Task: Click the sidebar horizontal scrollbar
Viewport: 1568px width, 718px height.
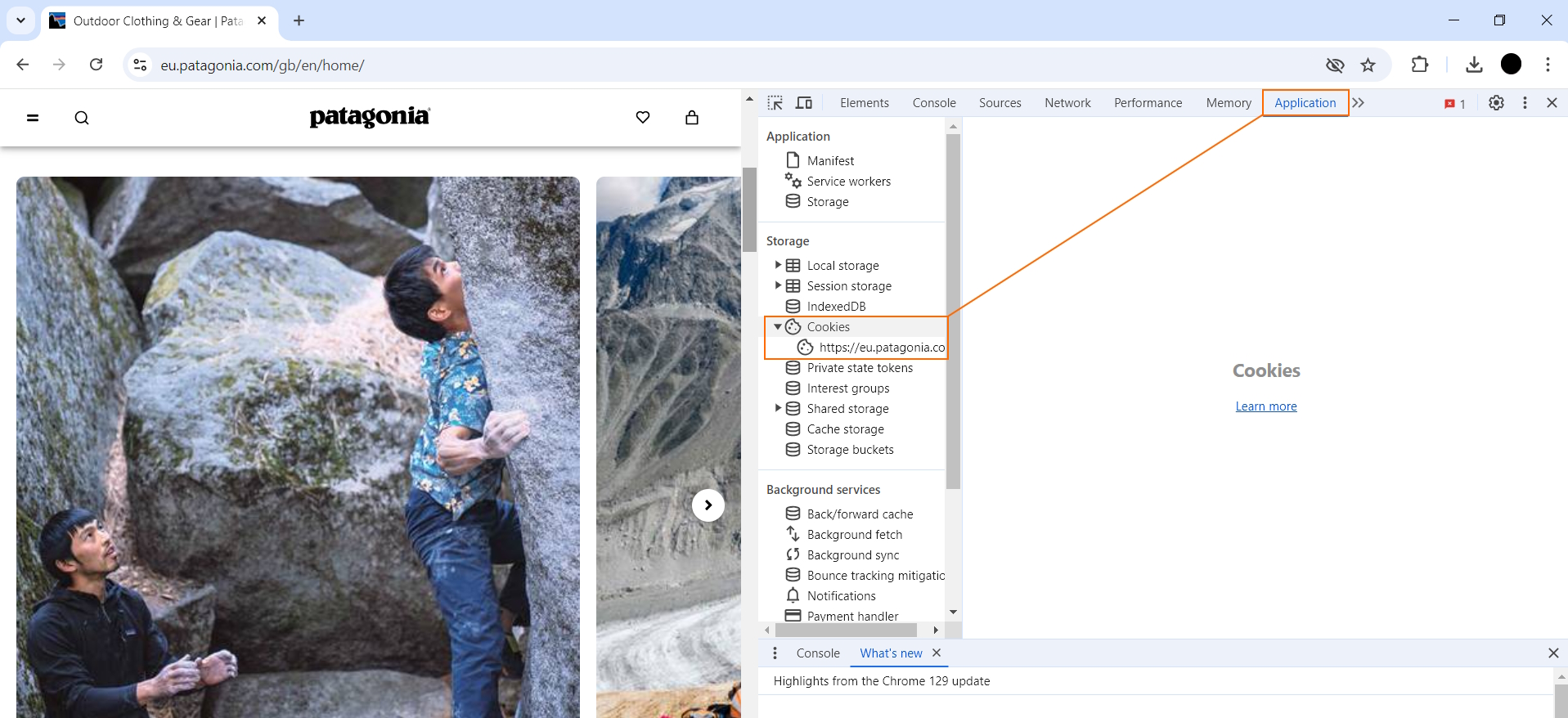Action: pyautogui.click(x=846, y=630)
